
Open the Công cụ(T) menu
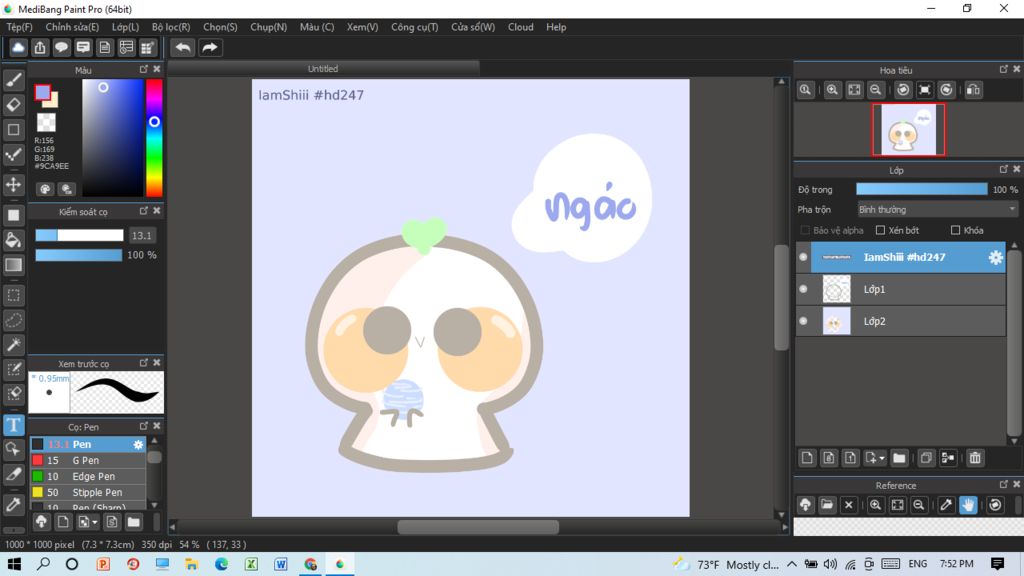tap(415, 27)
